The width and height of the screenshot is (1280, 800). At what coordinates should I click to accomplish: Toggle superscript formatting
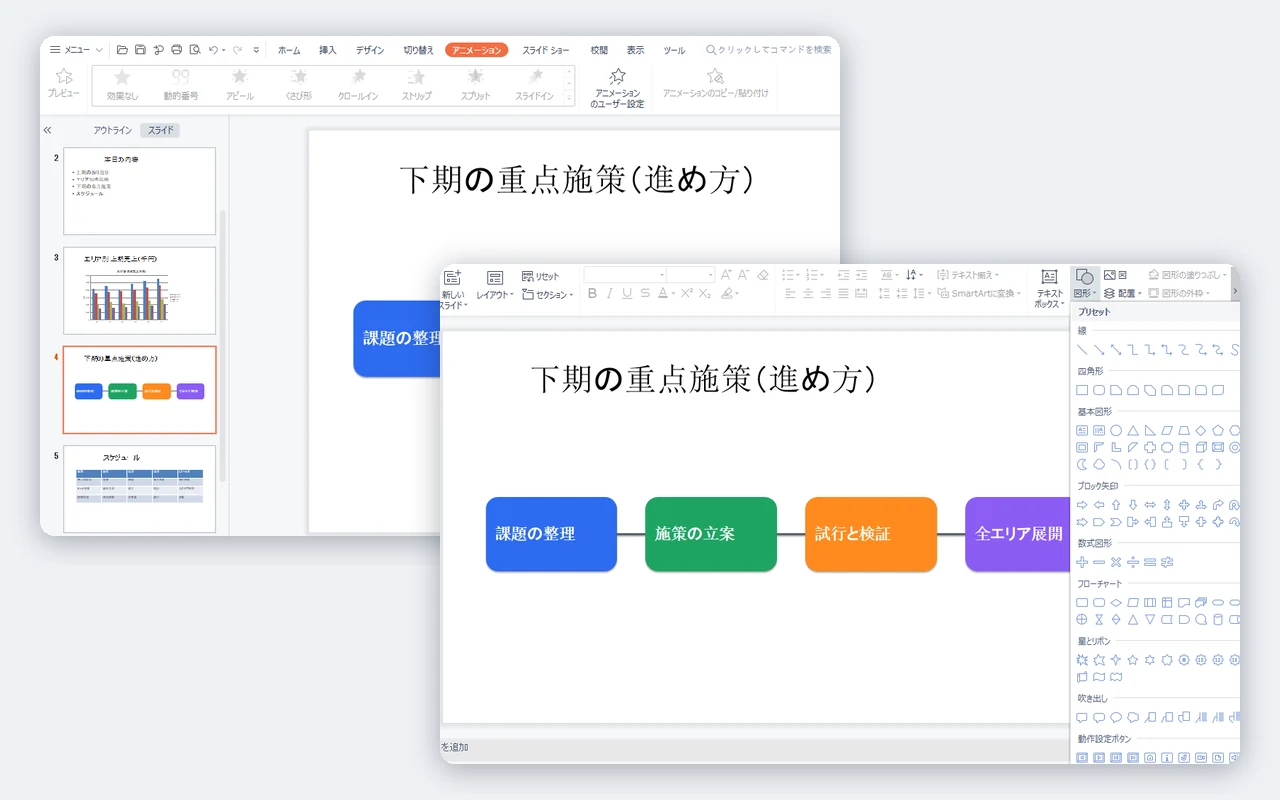pos(687,293)
